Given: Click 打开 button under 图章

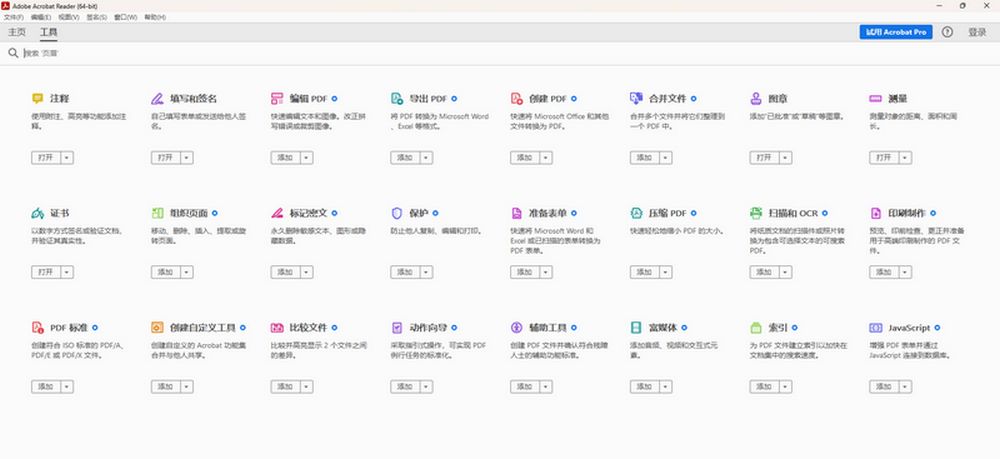Looking at the screenshot, I should pyautogui.click(x=764, y=157).
